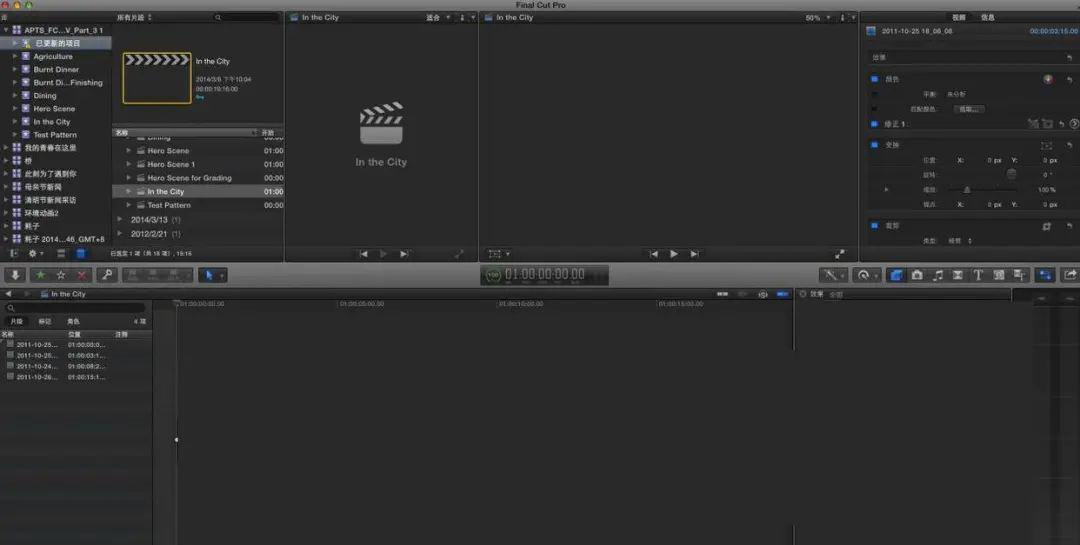Select the Hero Scene event in sidebar
1080x545 pixels.
[x=54, y=109]
